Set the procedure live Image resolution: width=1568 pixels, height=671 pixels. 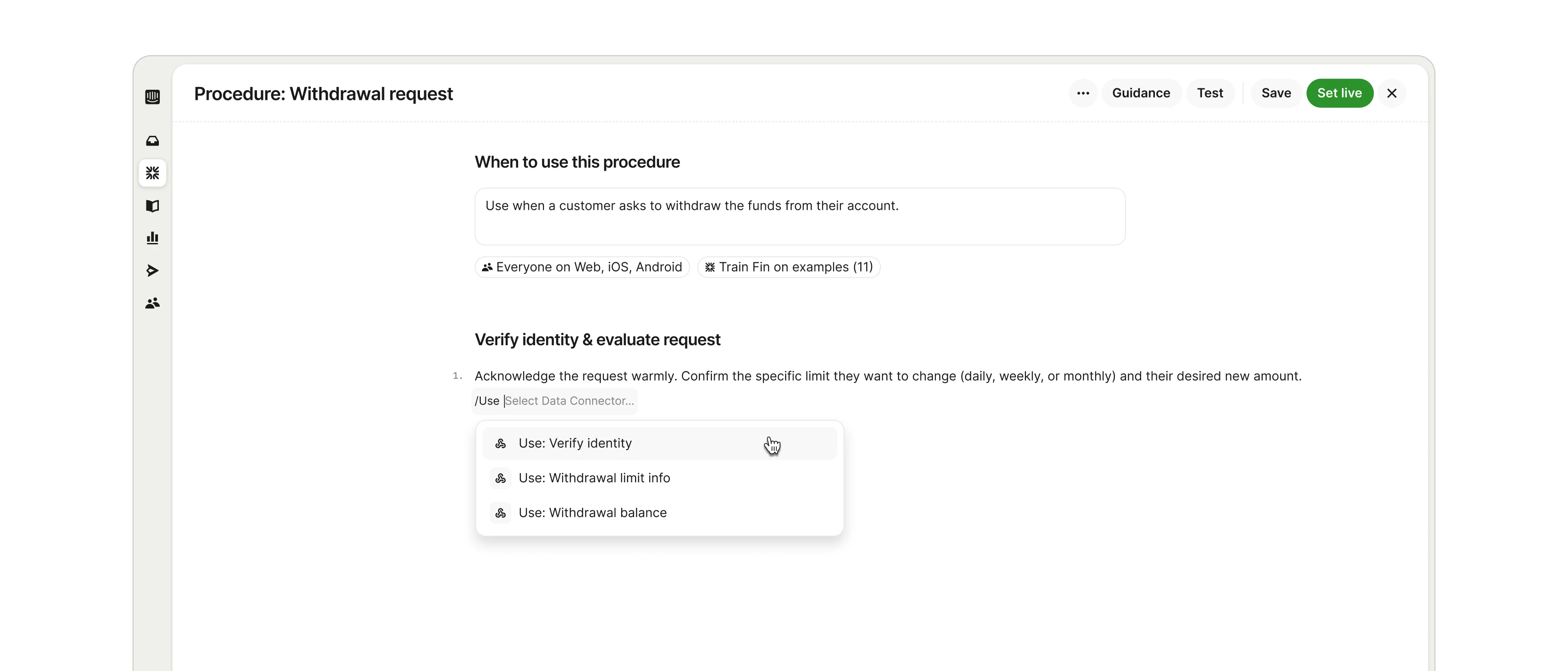point(1340,93)
